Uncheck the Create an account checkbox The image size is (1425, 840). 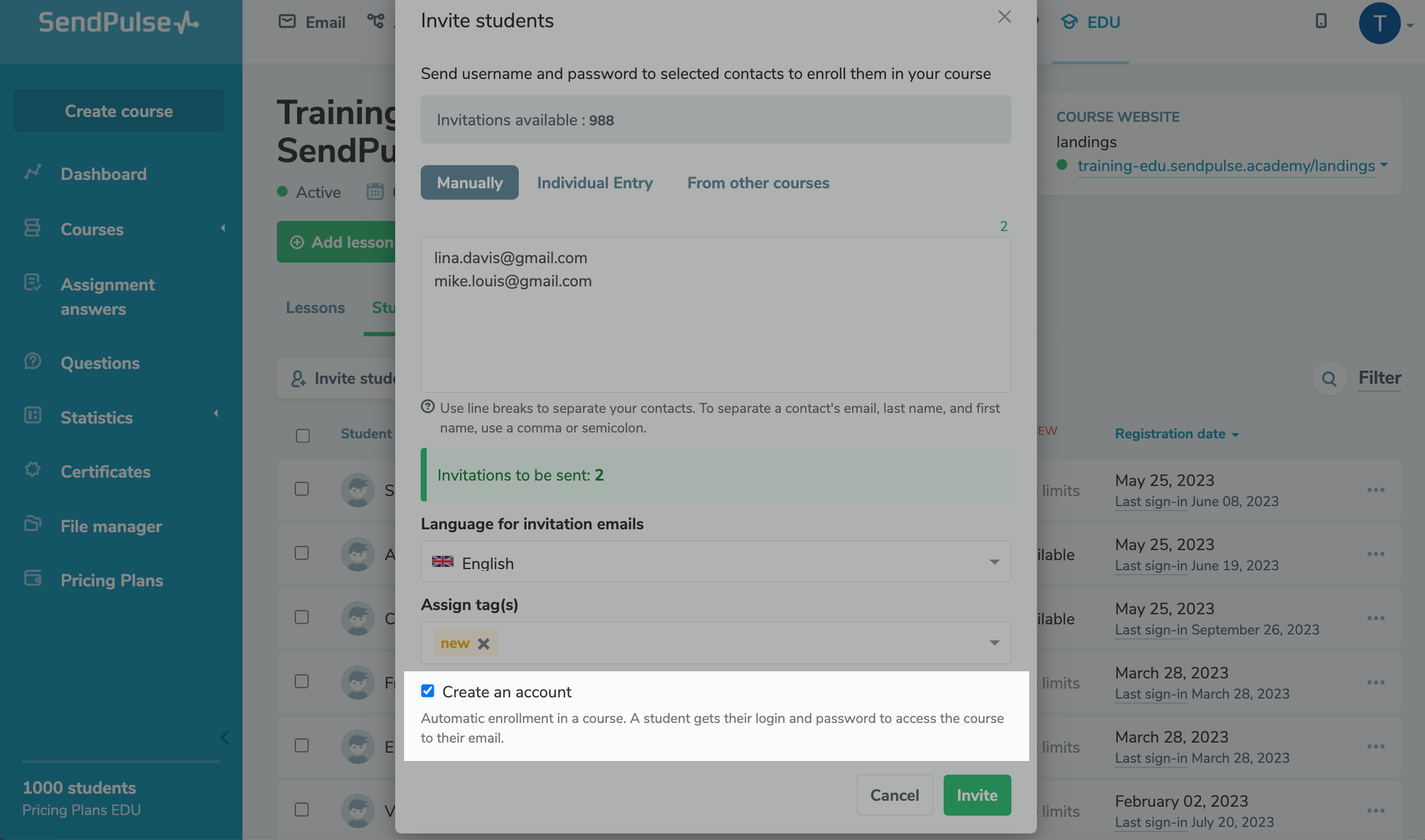pos(428,691)
